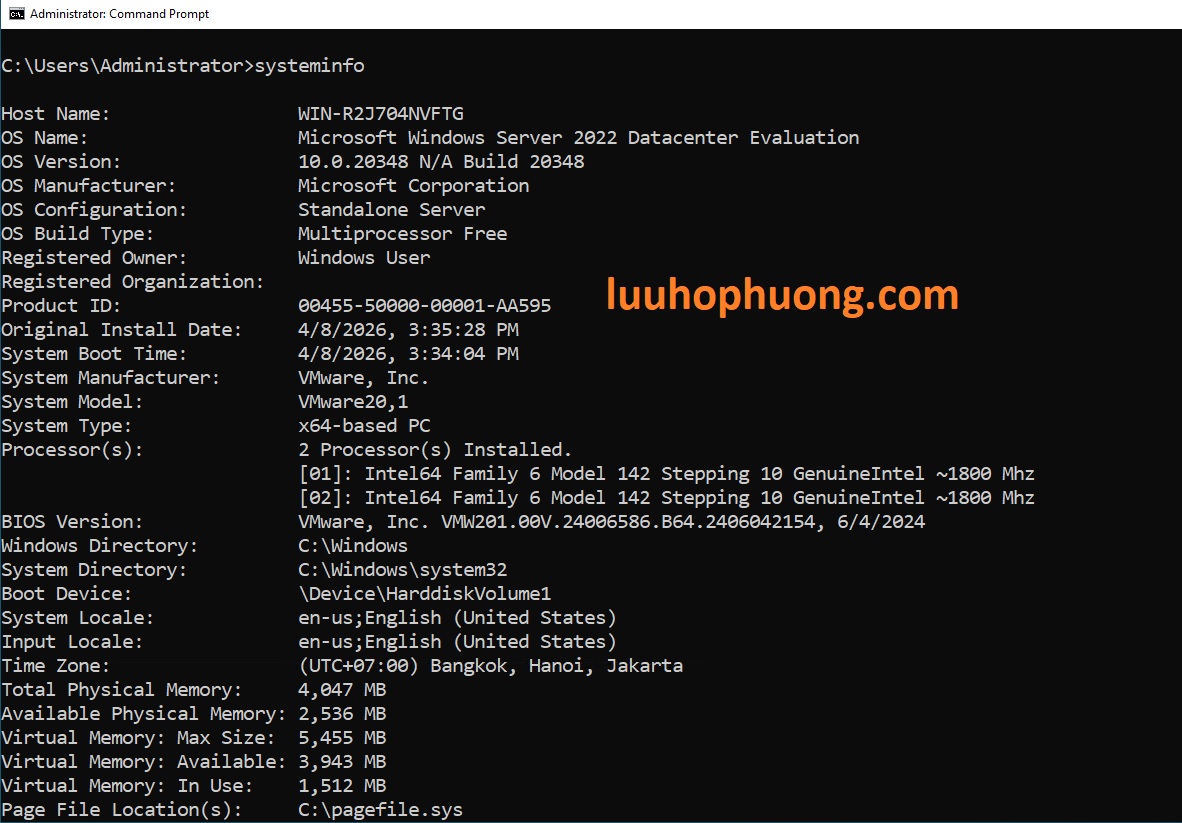Click the System Boot Time value
Viewport: 1182px width, 823px height.
tap(408, 354)
